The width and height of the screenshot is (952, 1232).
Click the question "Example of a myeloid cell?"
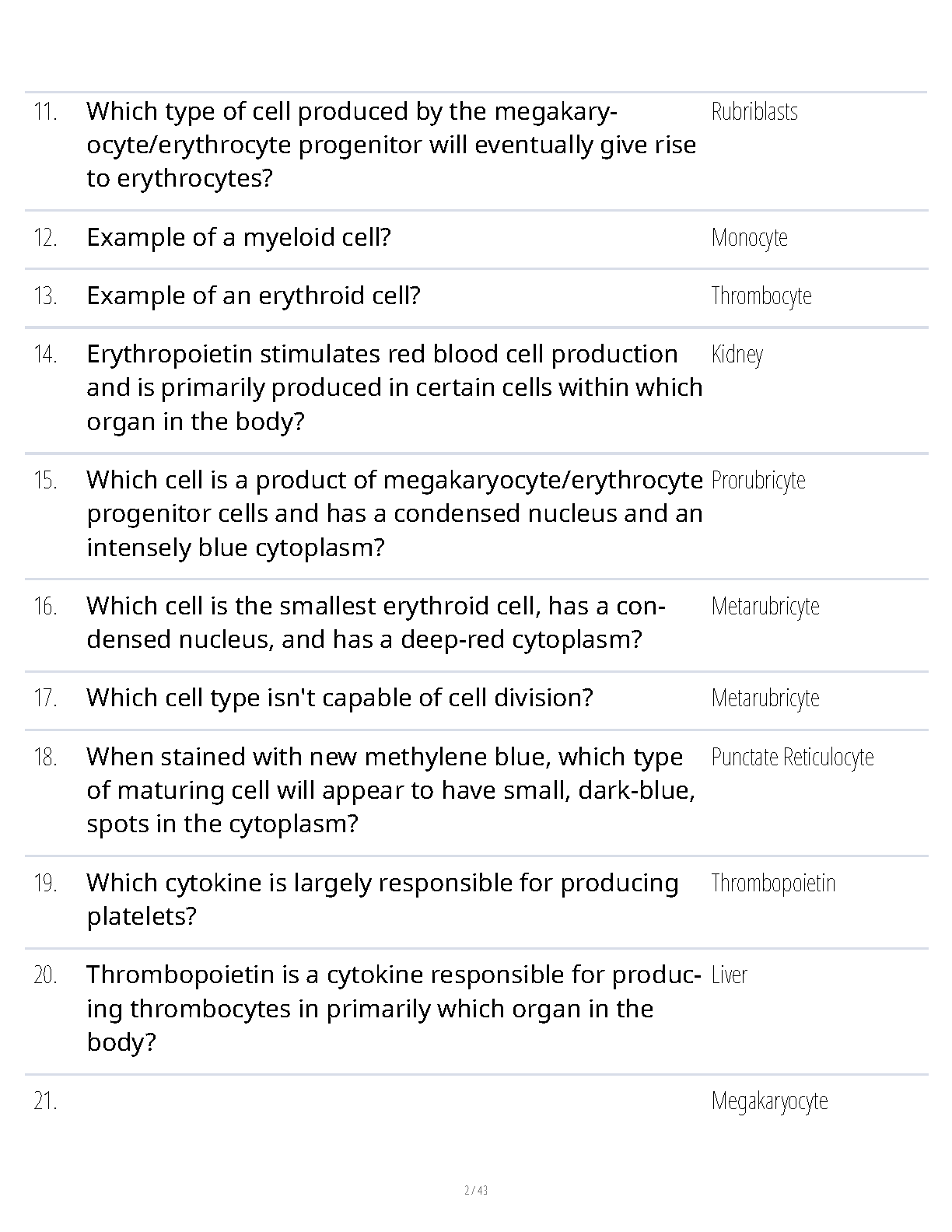(x=238, y=237)
